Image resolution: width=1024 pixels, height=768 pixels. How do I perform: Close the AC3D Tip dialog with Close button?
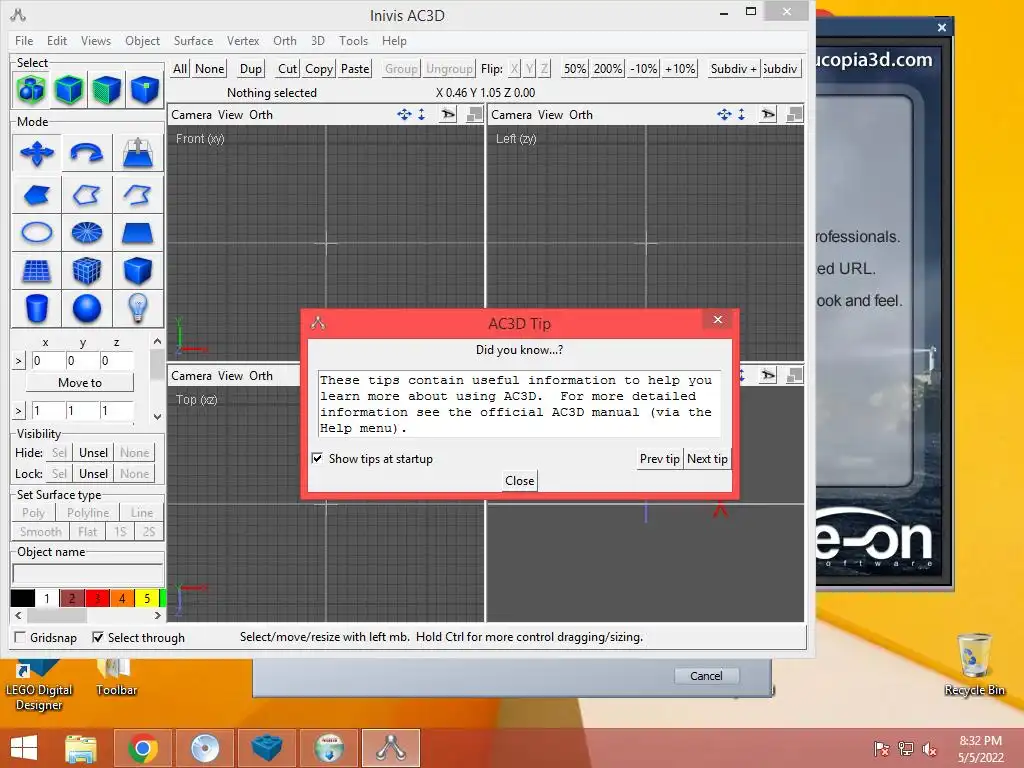click(x=520, y=481)
